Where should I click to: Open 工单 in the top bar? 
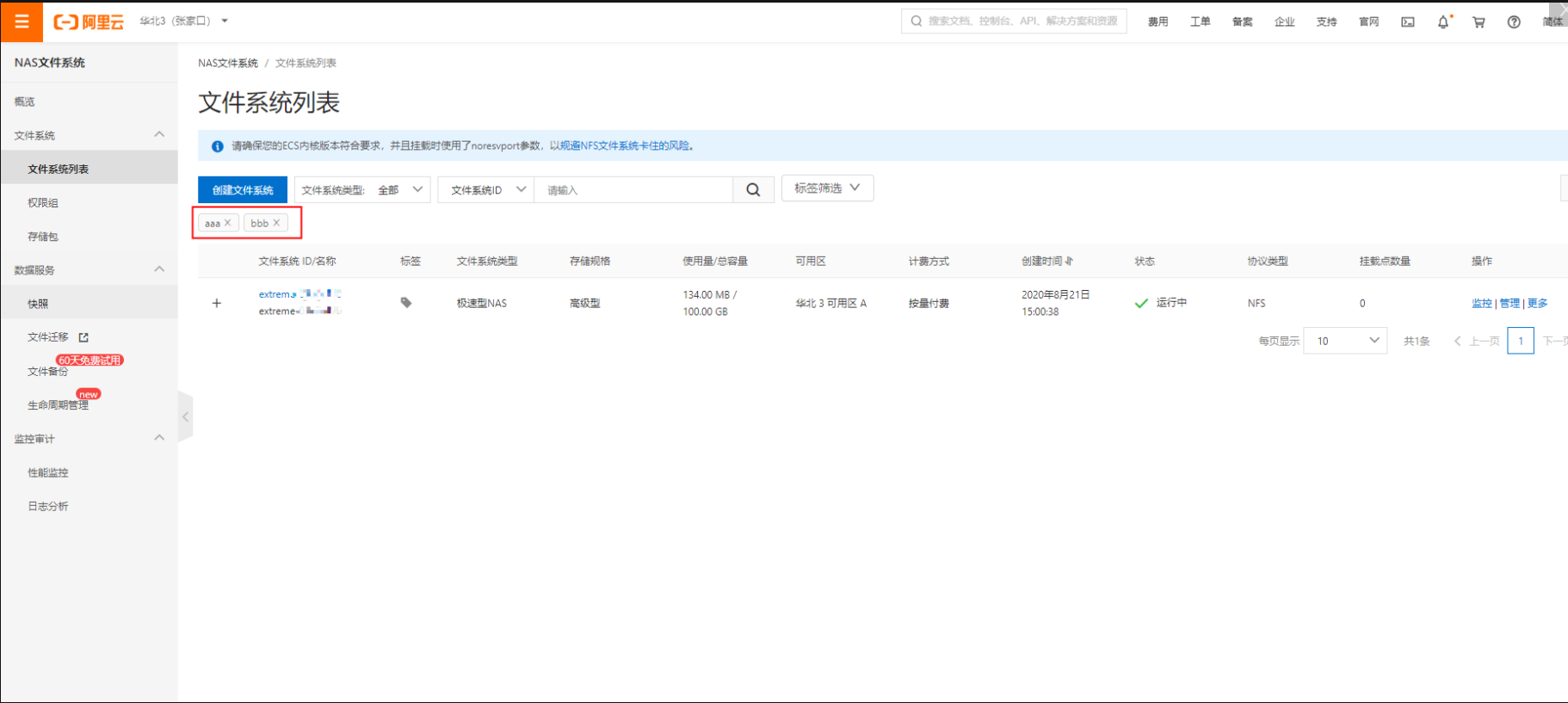[1201, 22]
